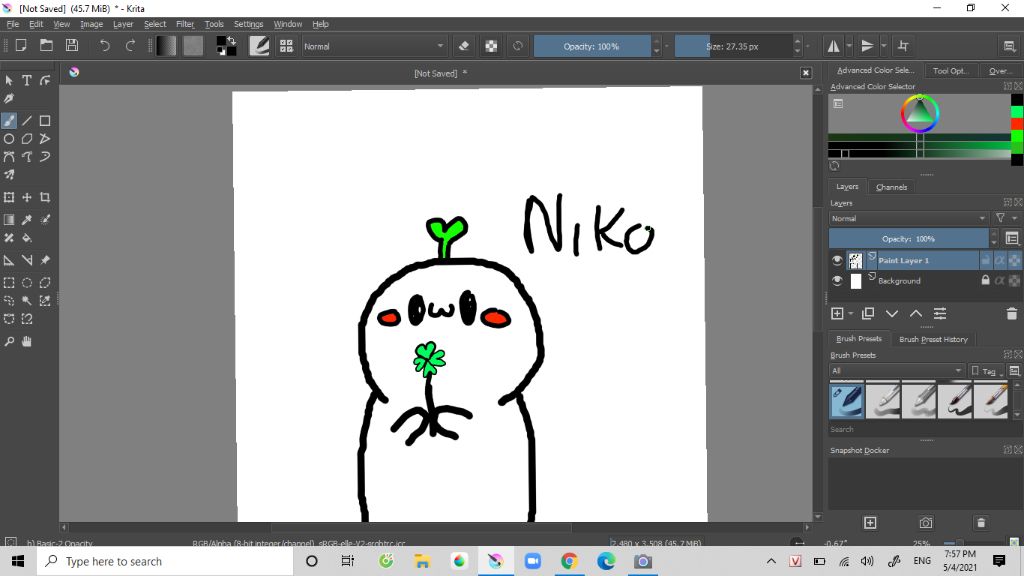Select the Measure tool

coord(27,260)
